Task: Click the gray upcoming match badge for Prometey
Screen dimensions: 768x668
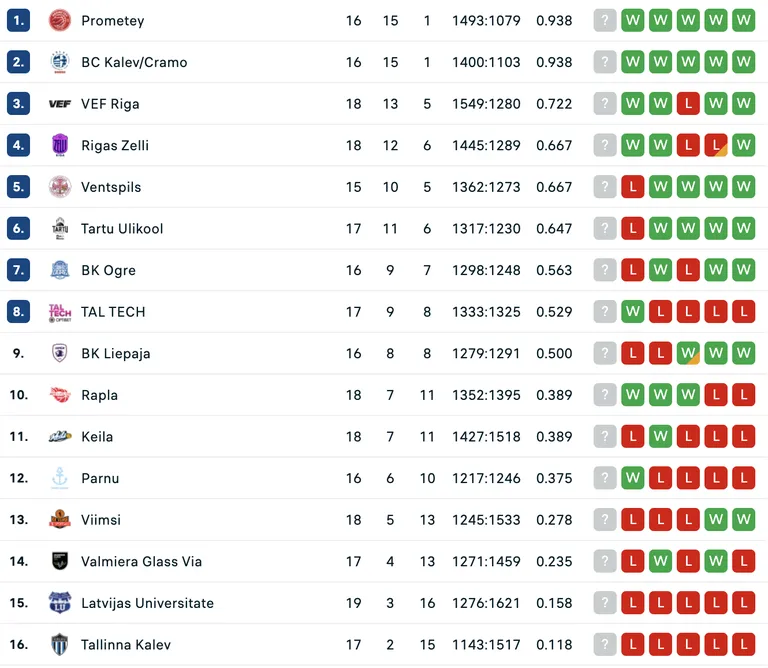Action: pos(605,21)
